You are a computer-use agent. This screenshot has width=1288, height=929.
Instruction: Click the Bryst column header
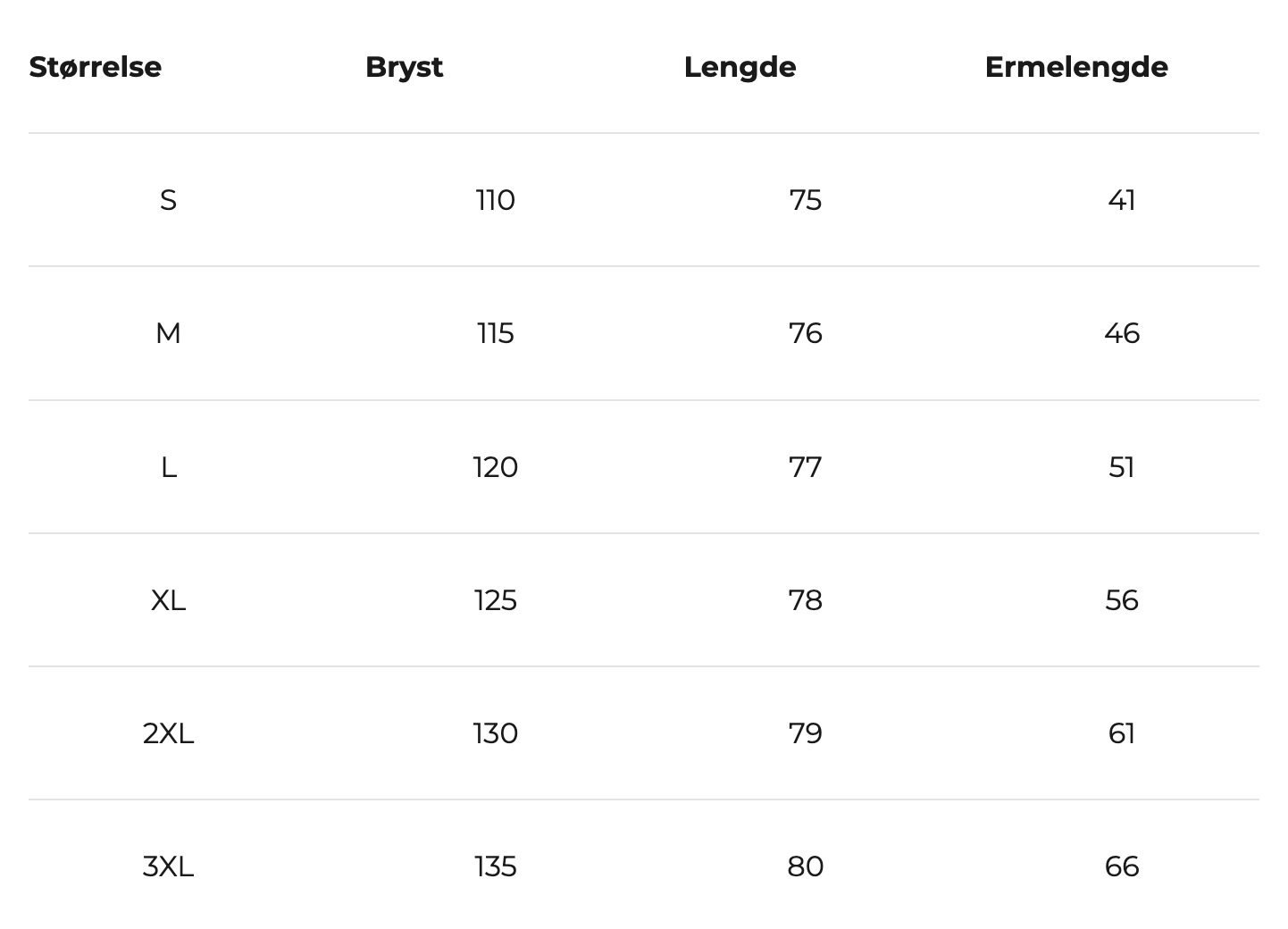(404, 67)
